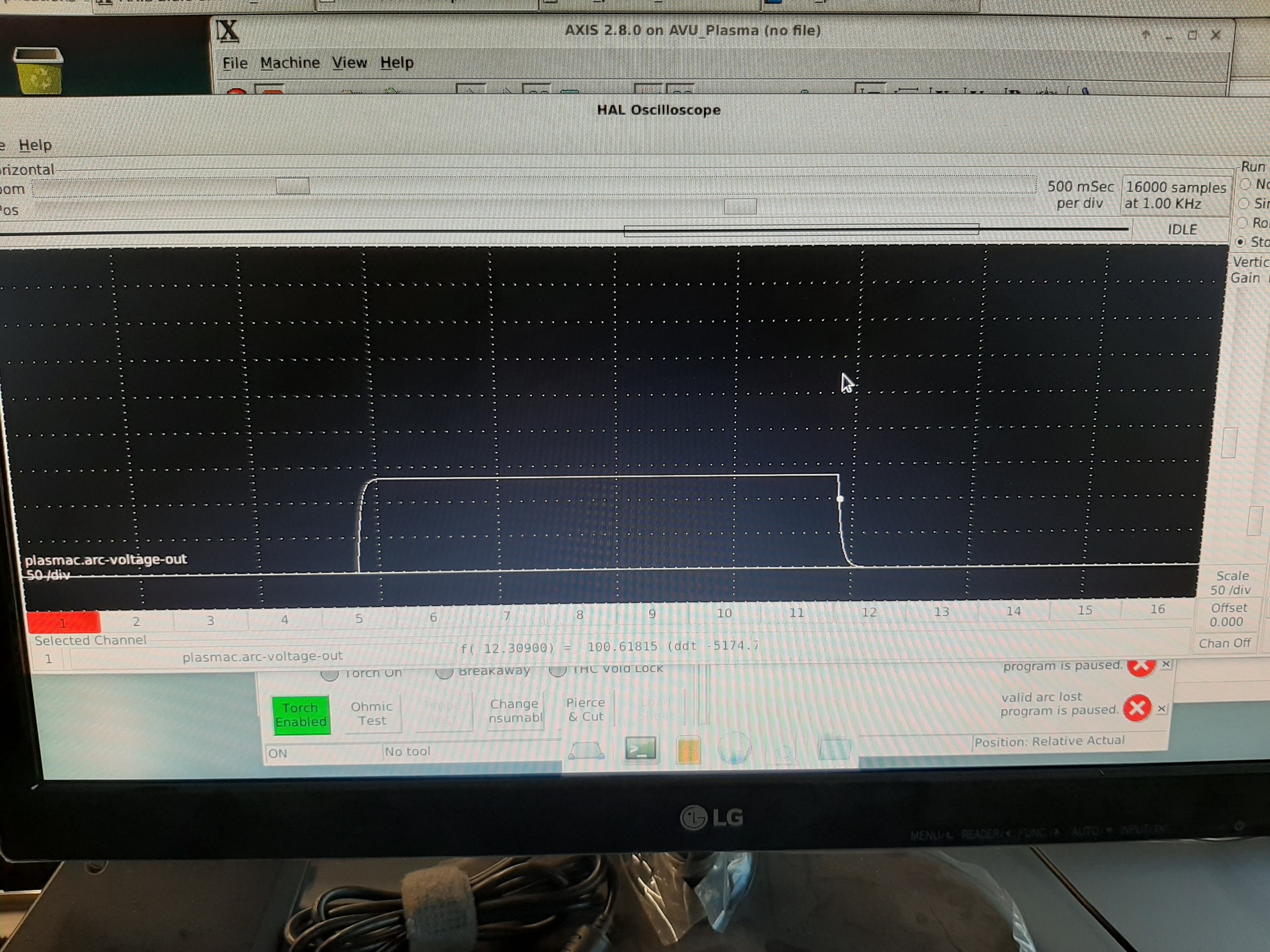The height and width of the screenshot is (952, 1270).
Task: Select oscilloscope channel 11
Action: tap(796, 613)
